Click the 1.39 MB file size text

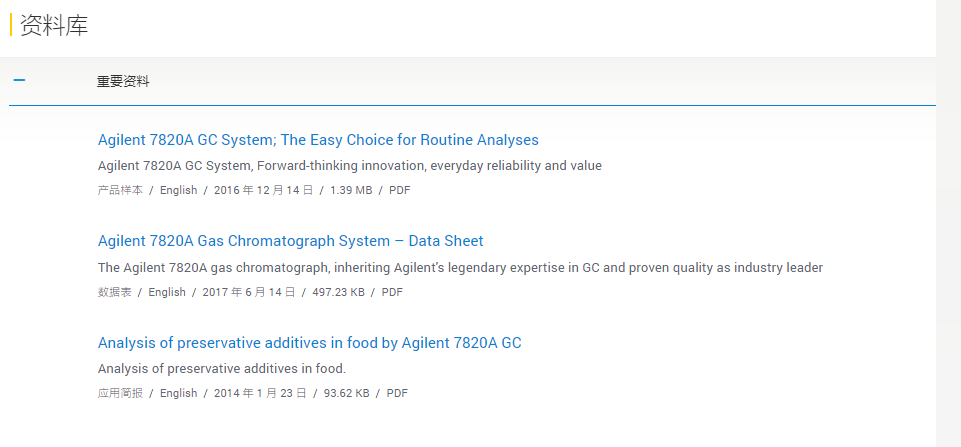(351, 190)
